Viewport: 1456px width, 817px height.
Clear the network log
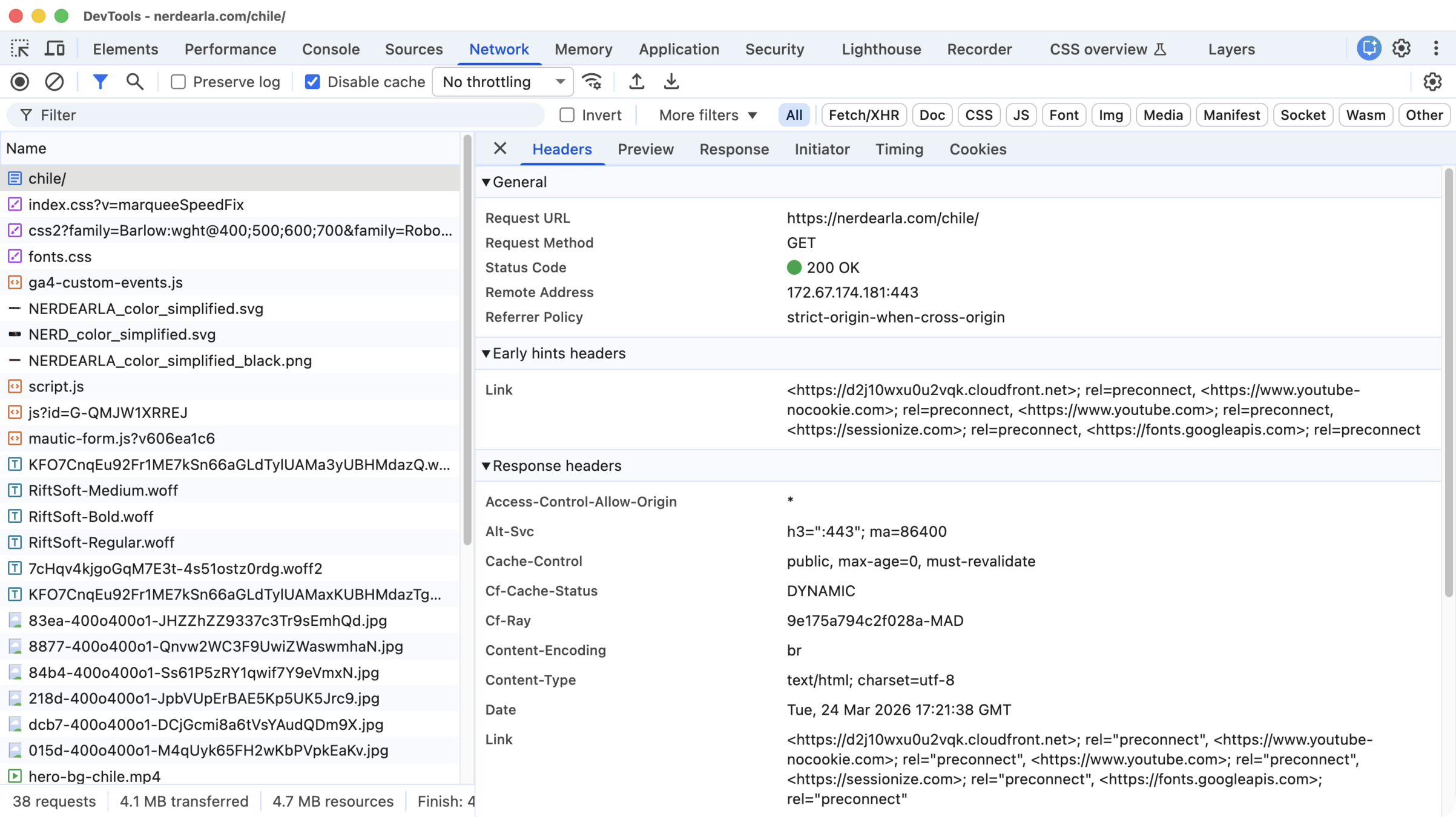click(54, 82)
